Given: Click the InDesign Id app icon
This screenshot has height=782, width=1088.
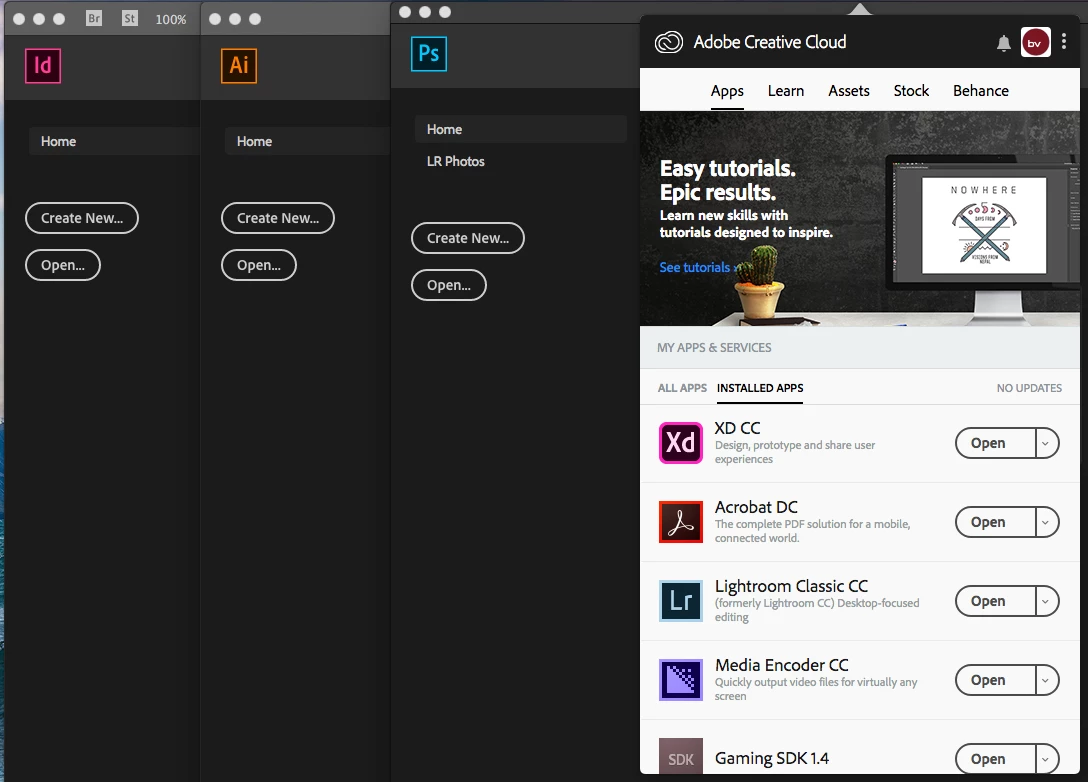Looking at the screenshot, I should pyautogui.click(x=43, y=66).
